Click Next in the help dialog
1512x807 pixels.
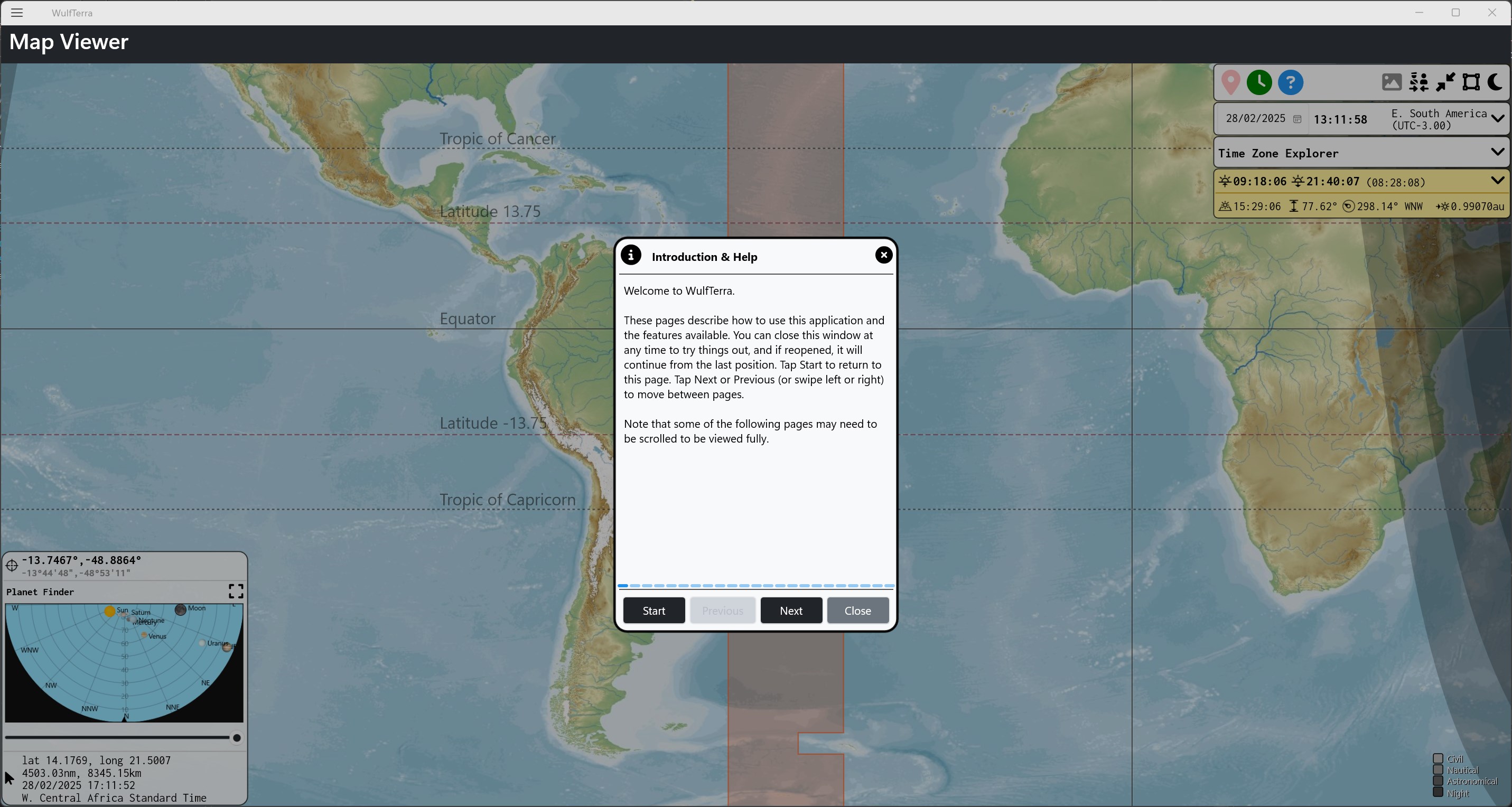click(791, 611)
